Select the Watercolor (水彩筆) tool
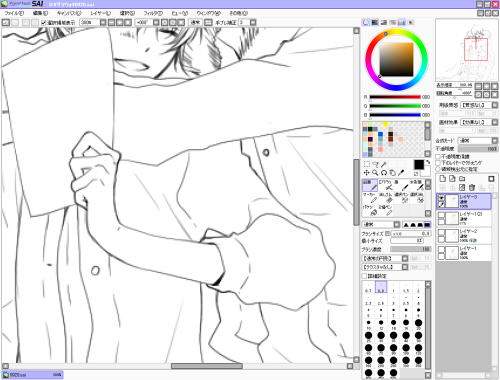 click(417, 185)
